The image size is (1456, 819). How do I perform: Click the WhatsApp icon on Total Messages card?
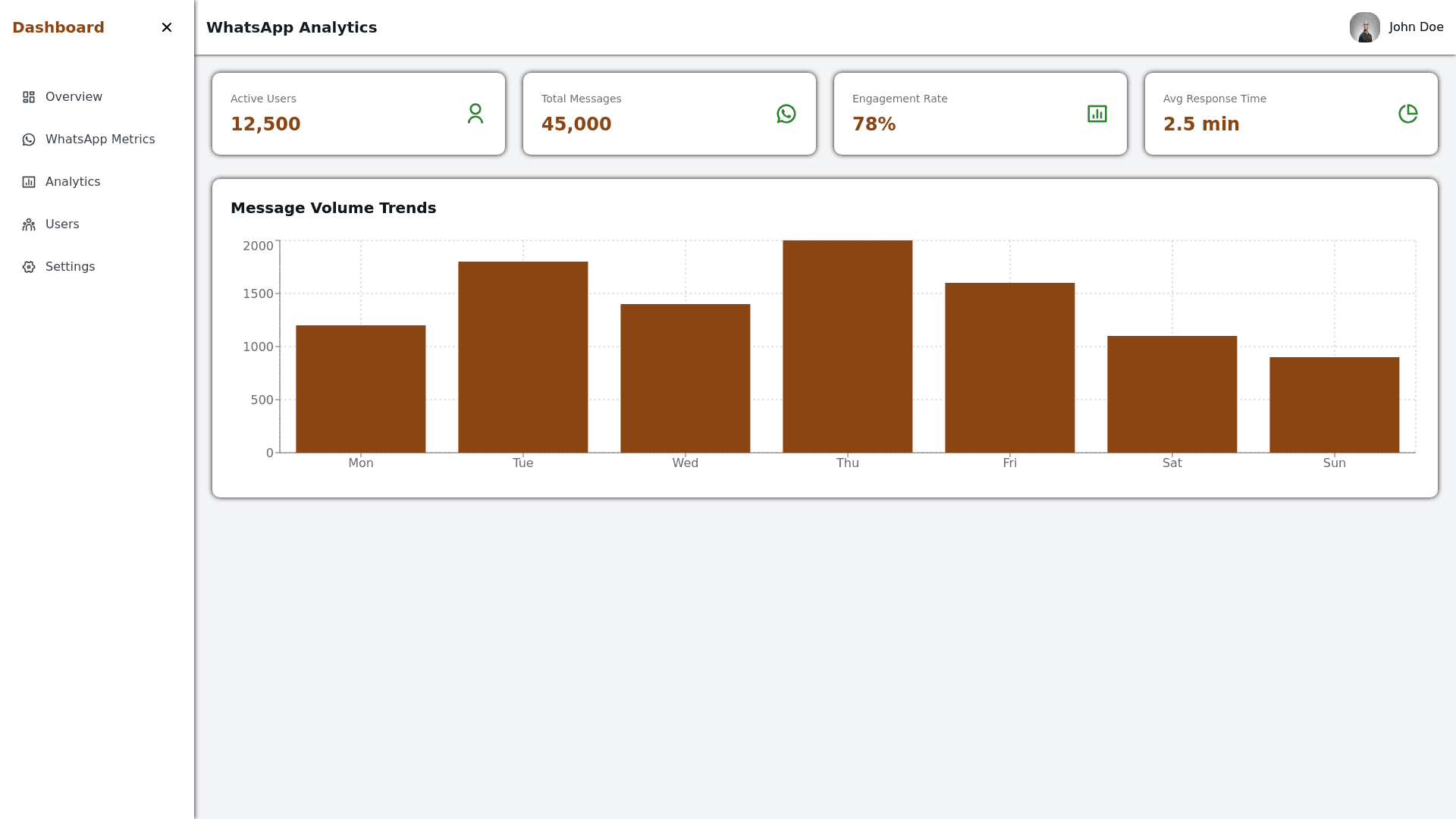click(x=786, y=114)
